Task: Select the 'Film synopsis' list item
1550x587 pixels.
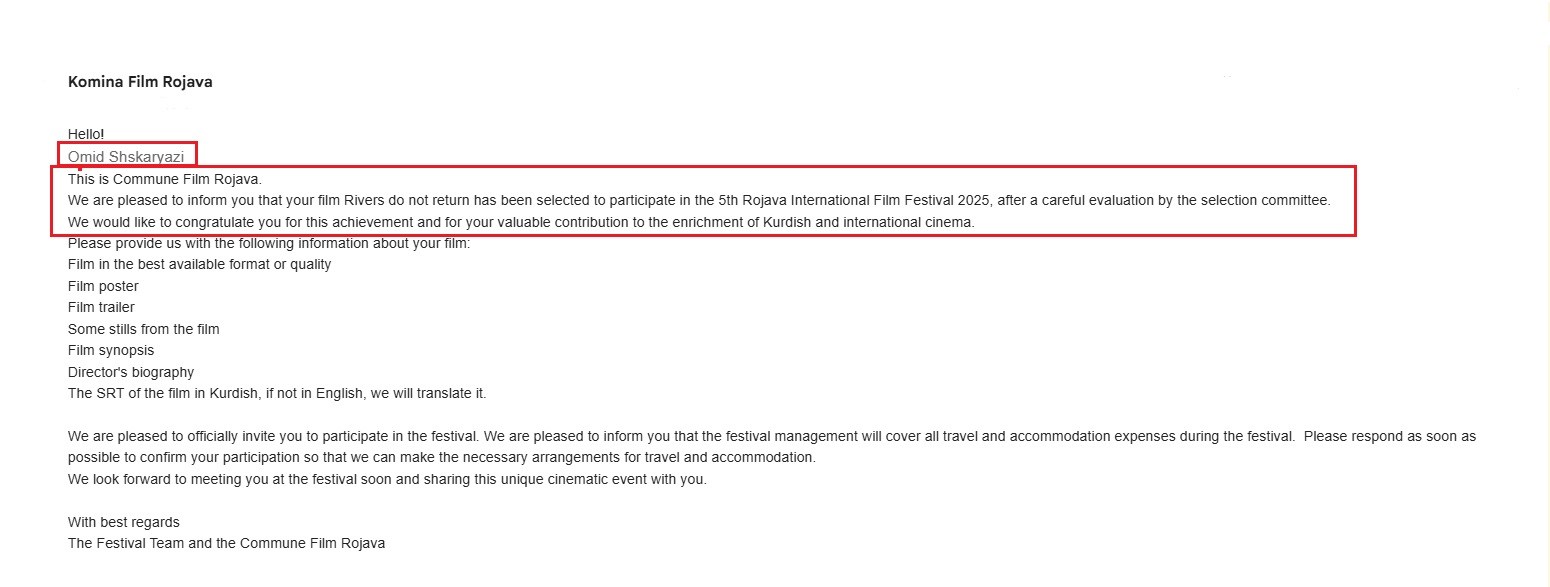Action: [111, 351]
